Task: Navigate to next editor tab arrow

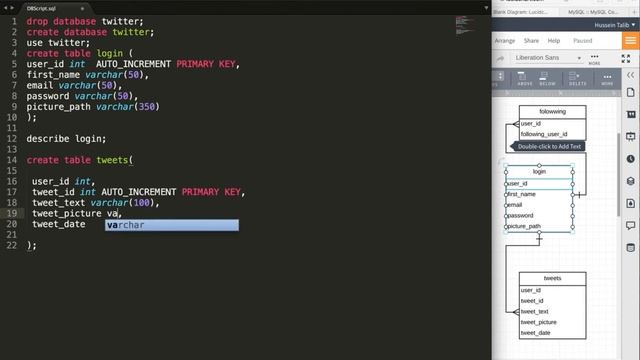Action: [x=12, y=8]
